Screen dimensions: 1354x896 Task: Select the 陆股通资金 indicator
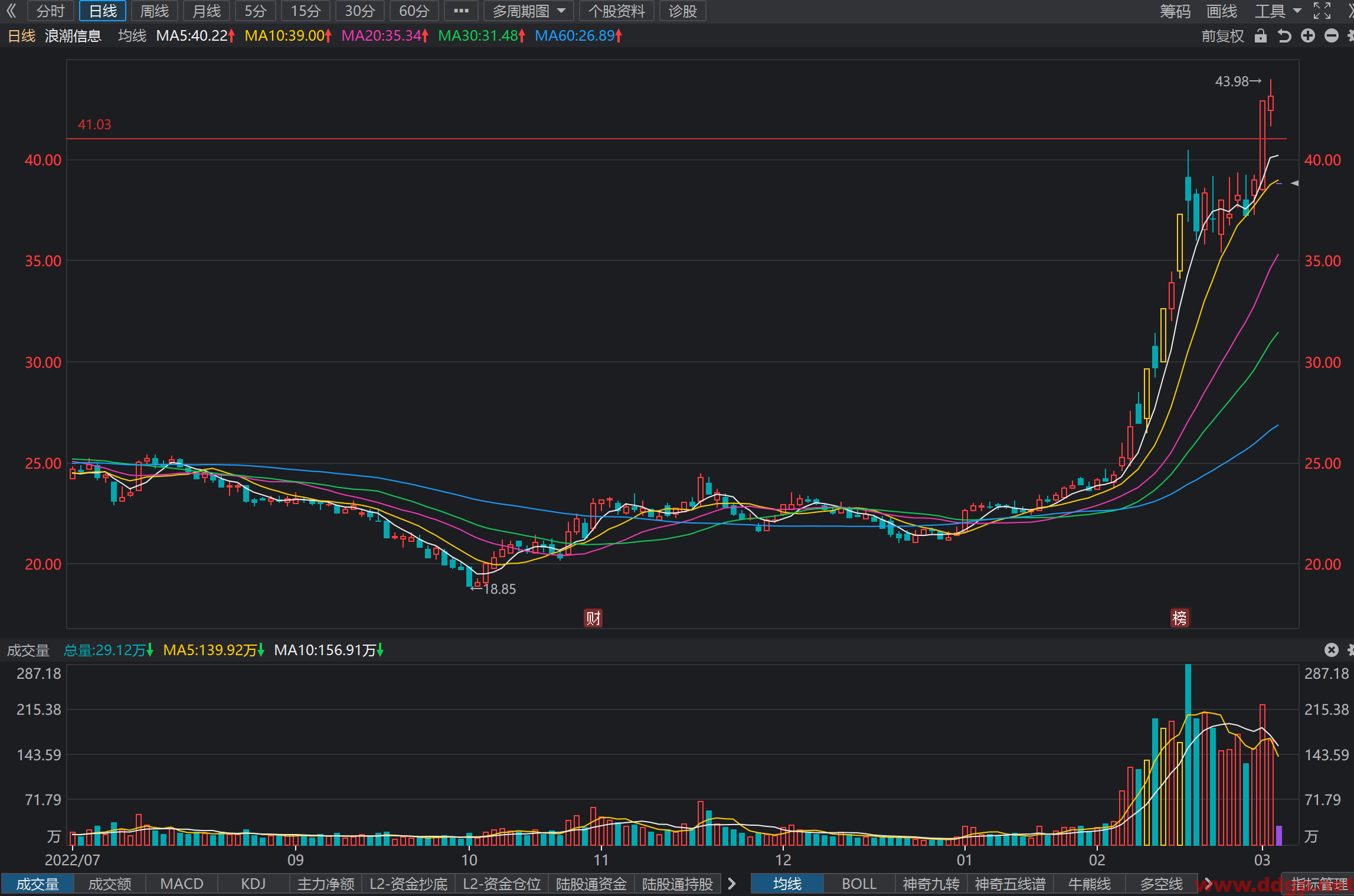pyautogui.click(x=591, y=884)
